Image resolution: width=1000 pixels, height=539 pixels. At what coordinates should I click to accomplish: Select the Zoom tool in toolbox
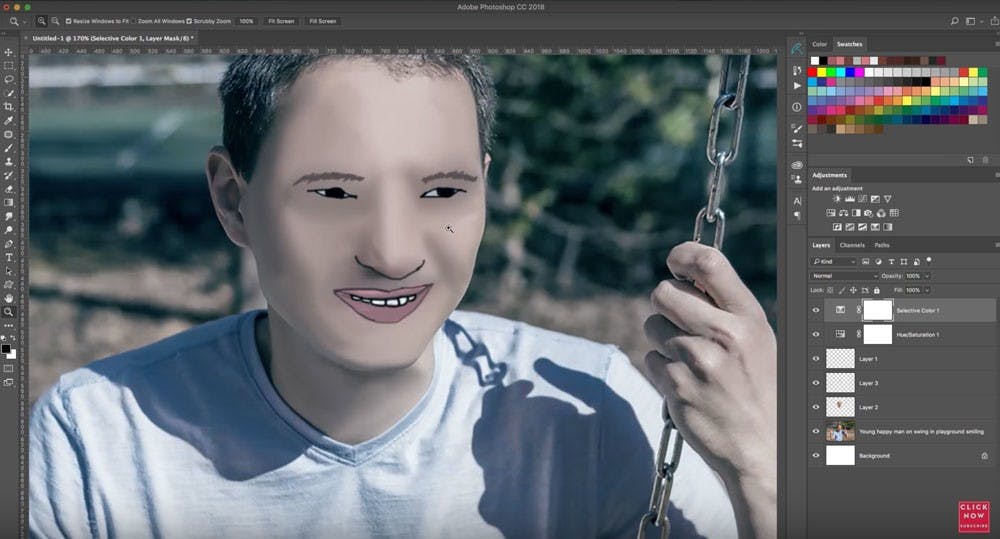point(8,312)
